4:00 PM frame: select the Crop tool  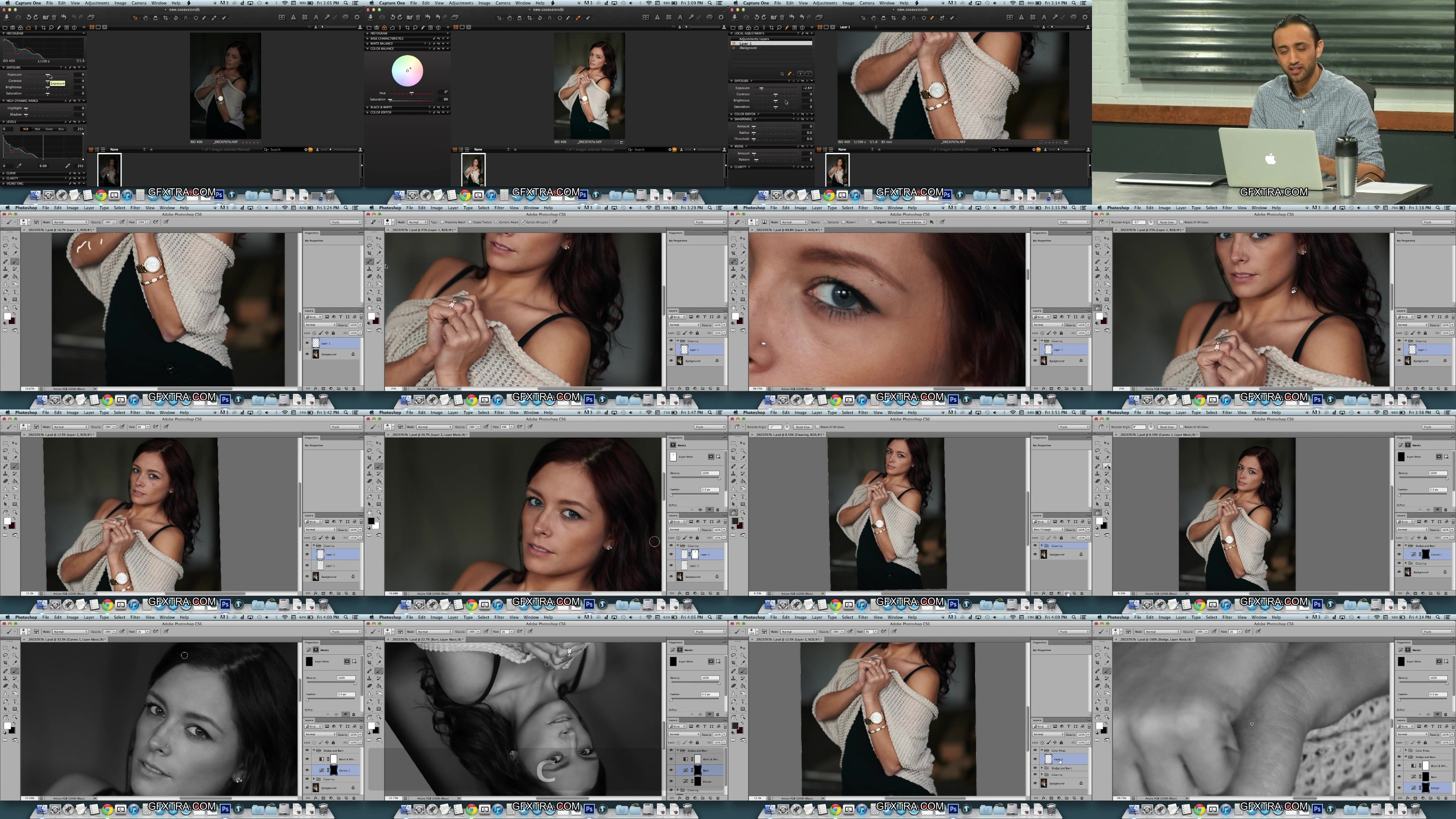pos(5,663)
